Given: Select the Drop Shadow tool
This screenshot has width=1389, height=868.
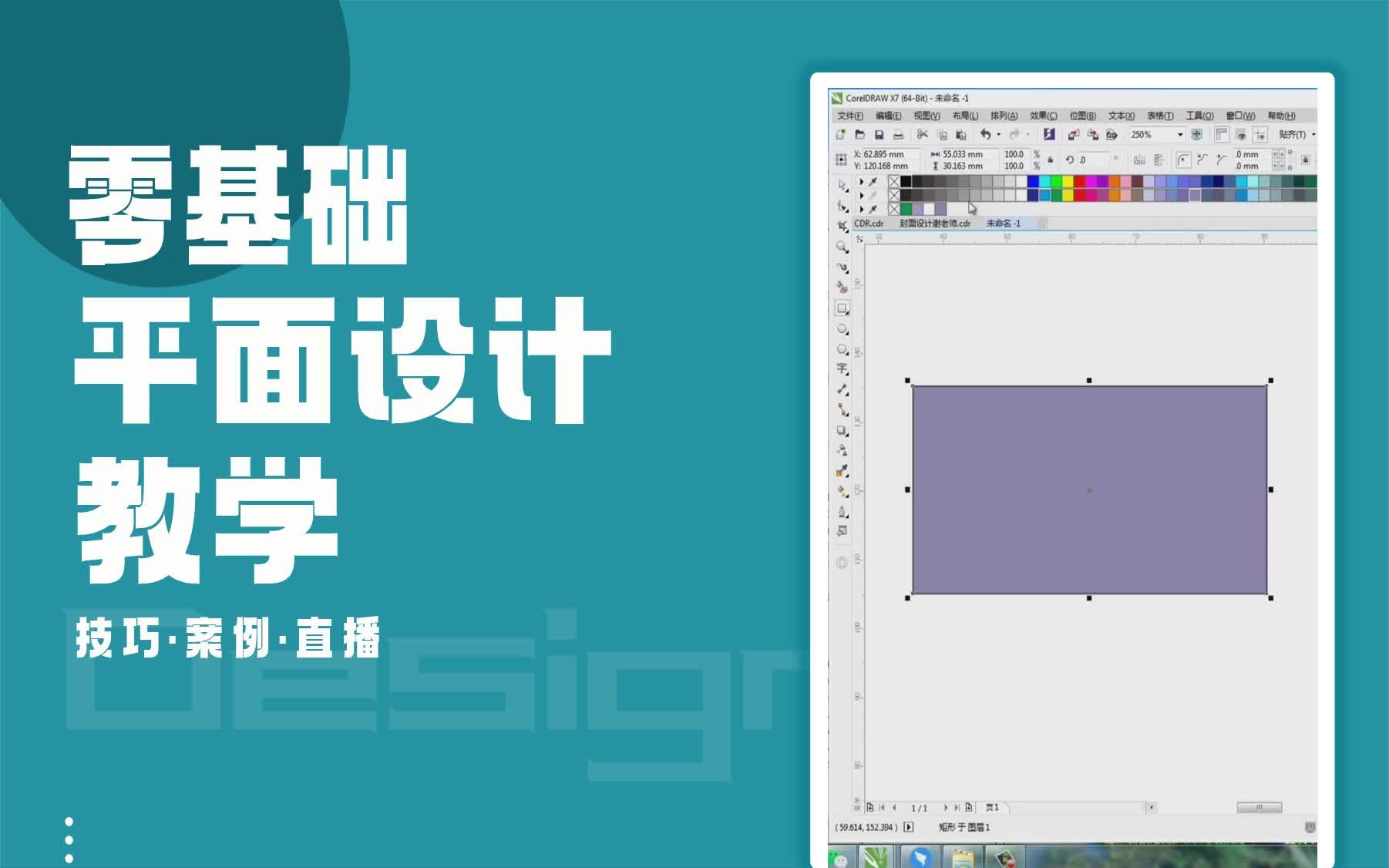Looking at the screenshot, I should click(842, 430).
